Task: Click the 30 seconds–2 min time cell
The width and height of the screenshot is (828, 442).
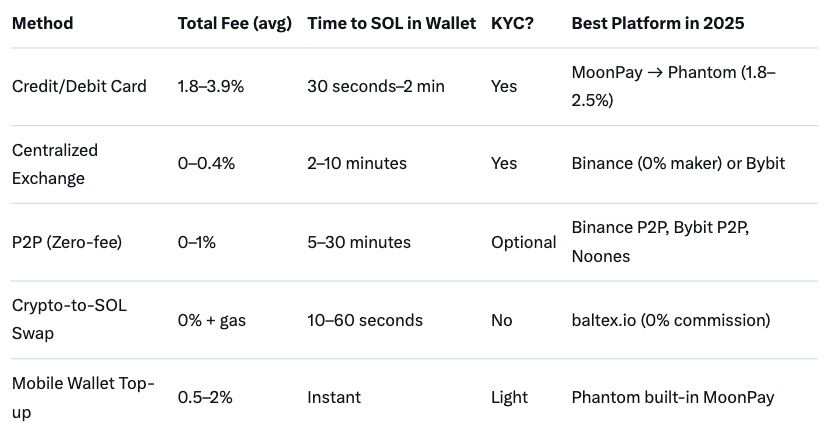Action: [376, 86]
